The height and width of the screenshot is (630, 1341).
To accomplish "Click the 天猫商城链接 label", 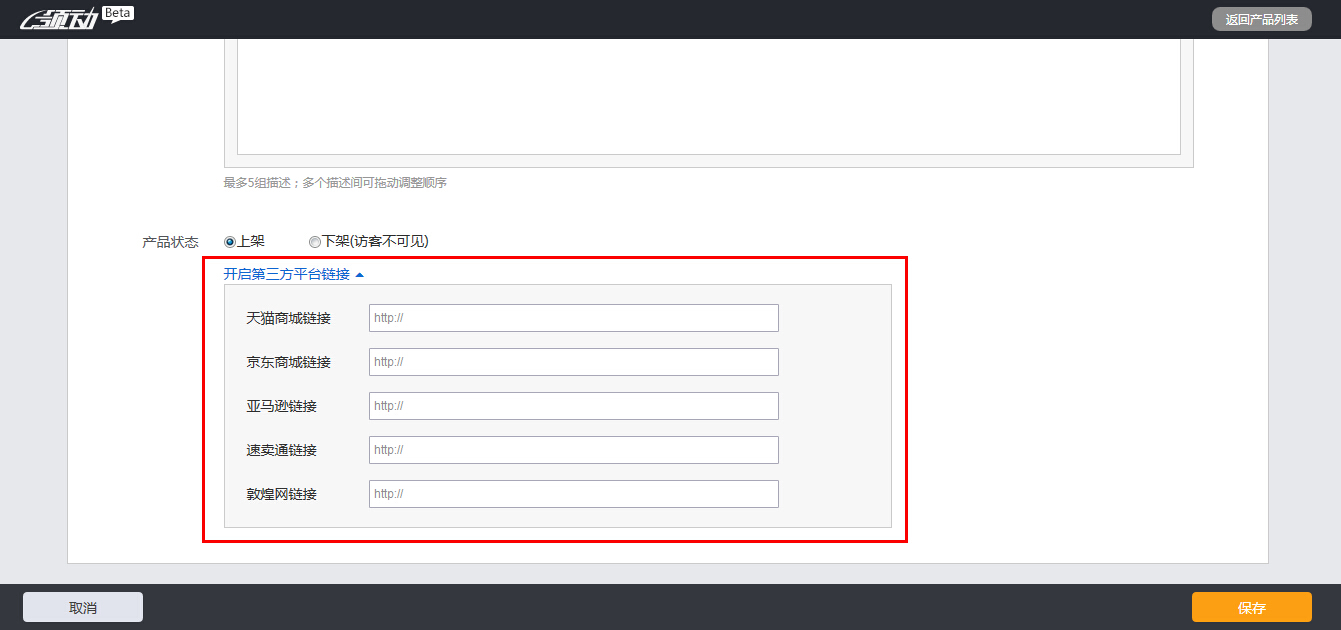I will [288, 318].
